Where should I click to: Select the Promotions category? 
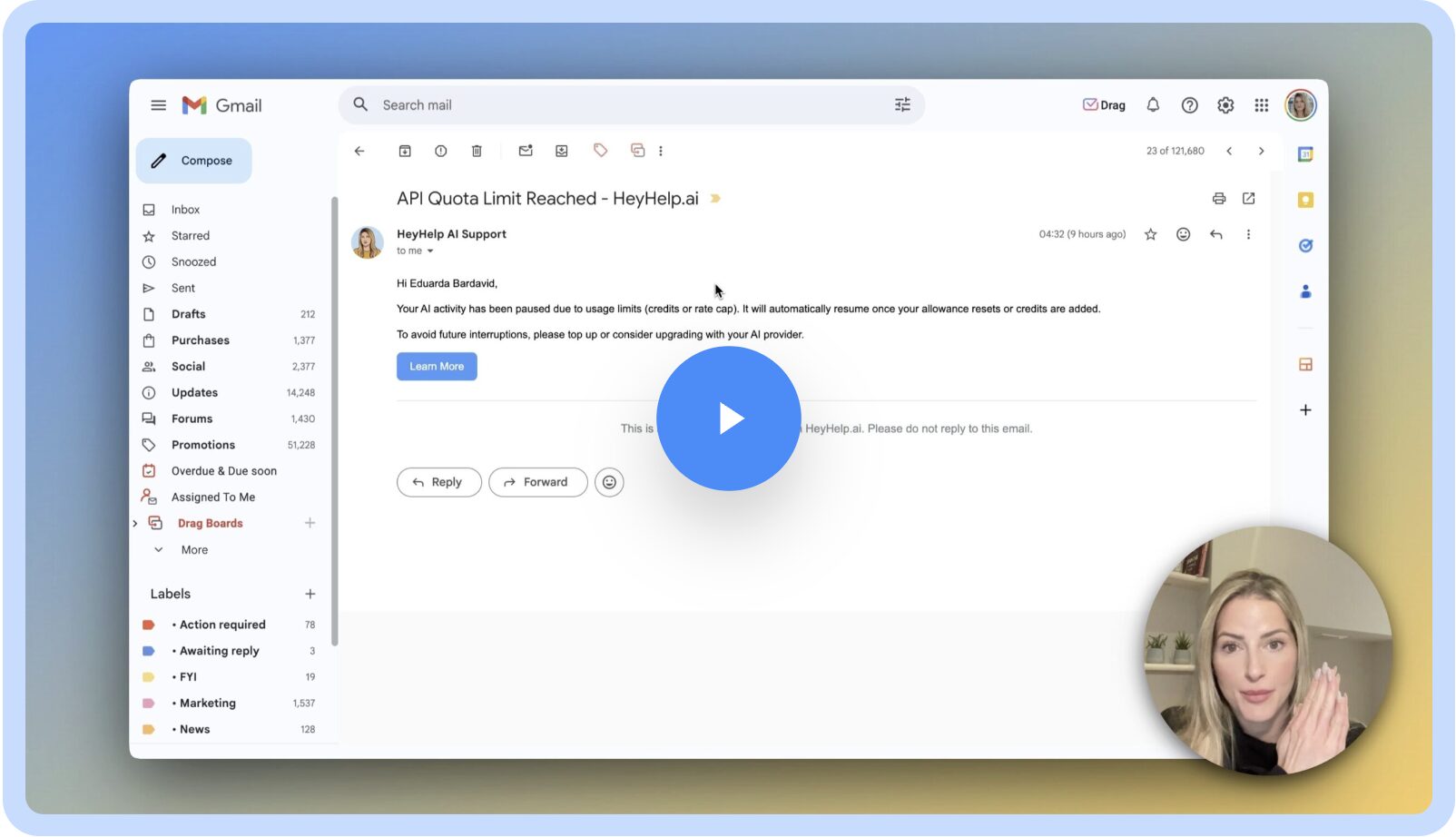click(202, 445)
